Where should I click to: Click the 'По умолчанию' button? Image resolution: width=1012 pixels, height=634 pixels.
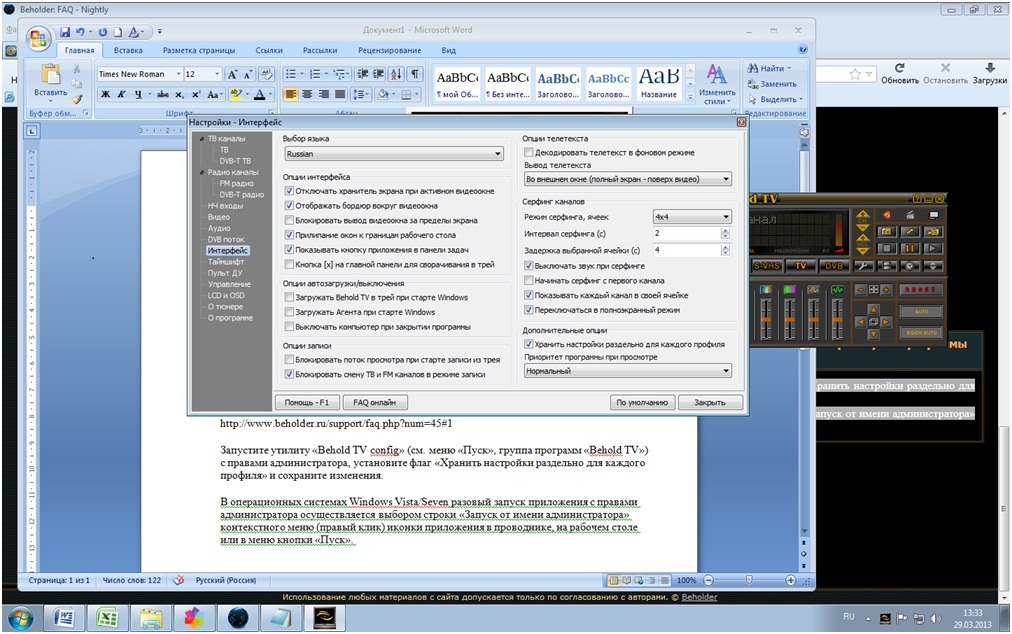[641, 402]
